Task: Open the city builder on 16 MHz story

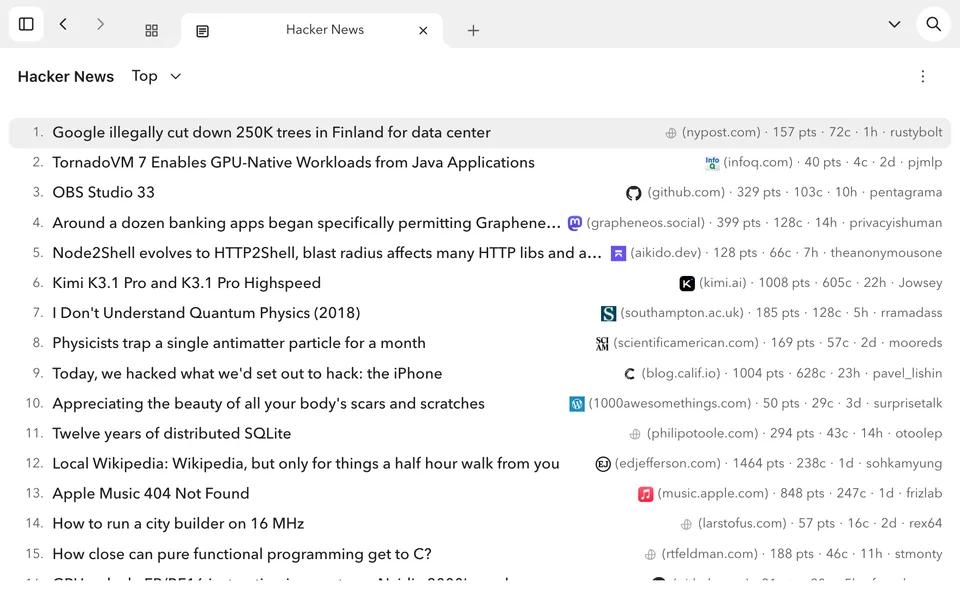Action: tap(178, 523)
